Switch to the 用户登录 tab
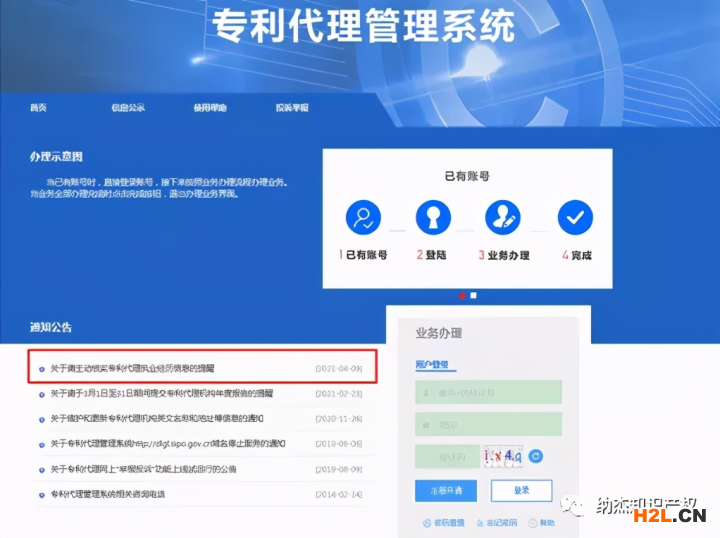 [x=432, y=364]
